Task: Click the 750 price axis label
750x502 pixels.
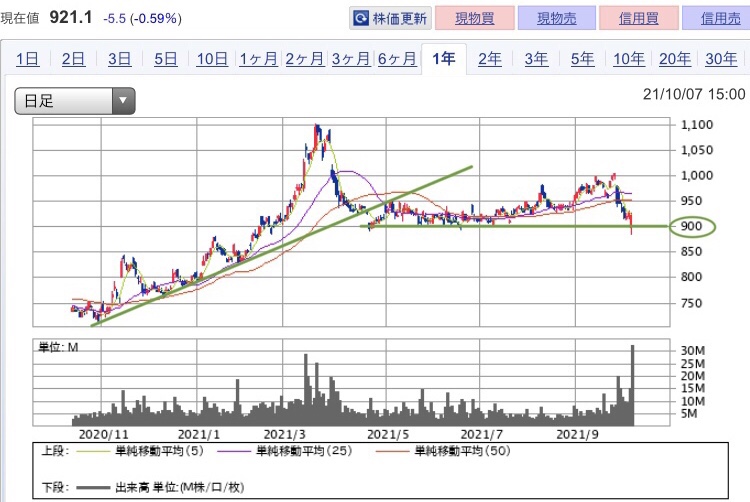Action: pos(691,303)
